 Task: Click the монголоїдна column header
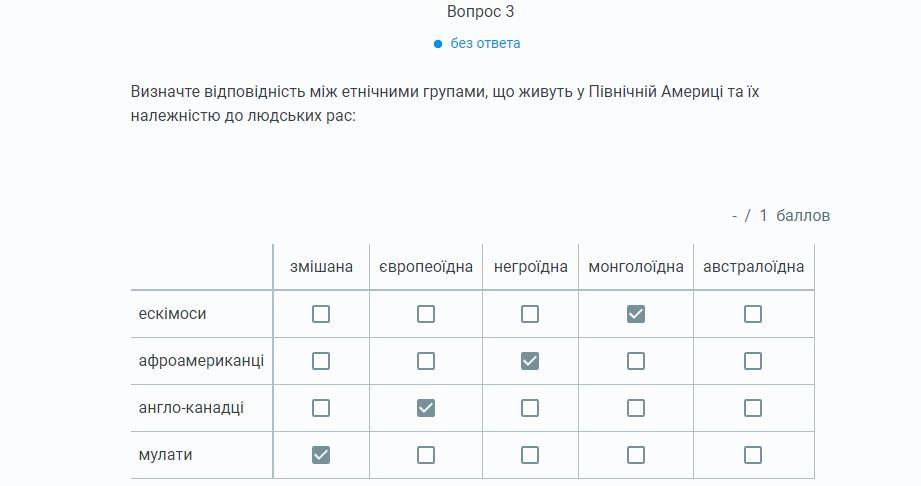pos(636,267)
